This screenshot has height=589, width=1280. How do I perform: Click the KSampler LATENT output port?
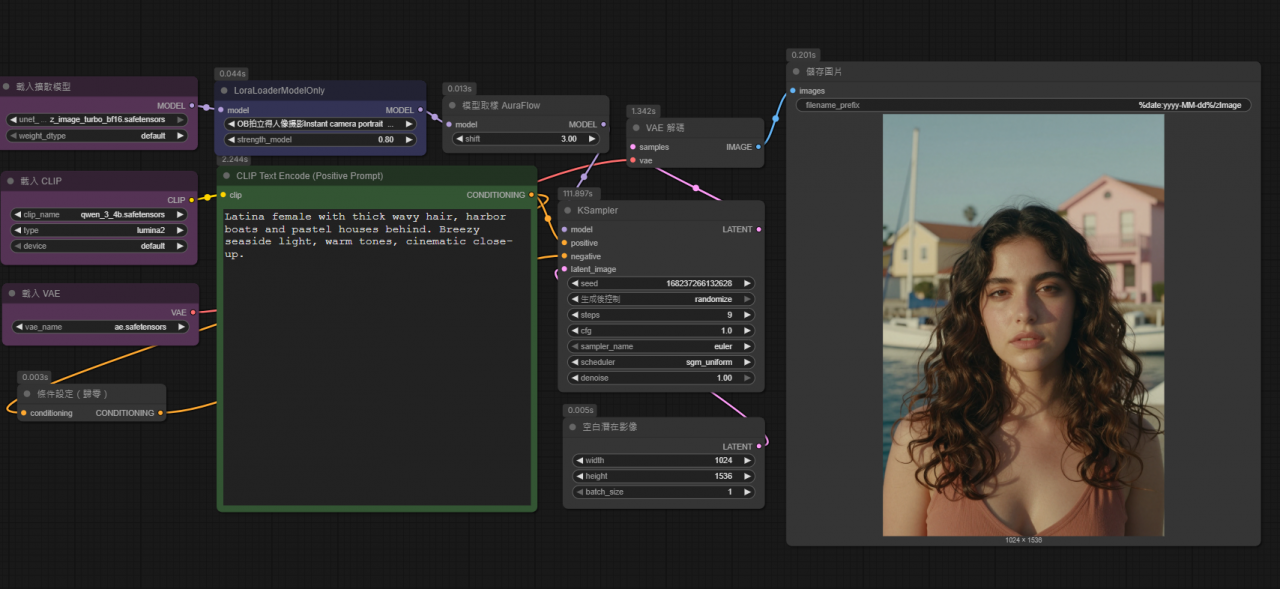759,229
